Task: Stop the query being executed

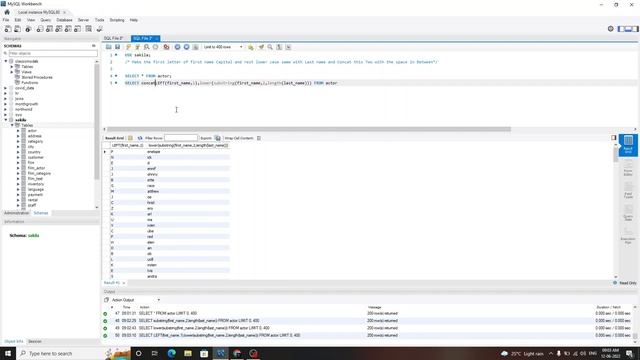Action: tap(156, 47)
